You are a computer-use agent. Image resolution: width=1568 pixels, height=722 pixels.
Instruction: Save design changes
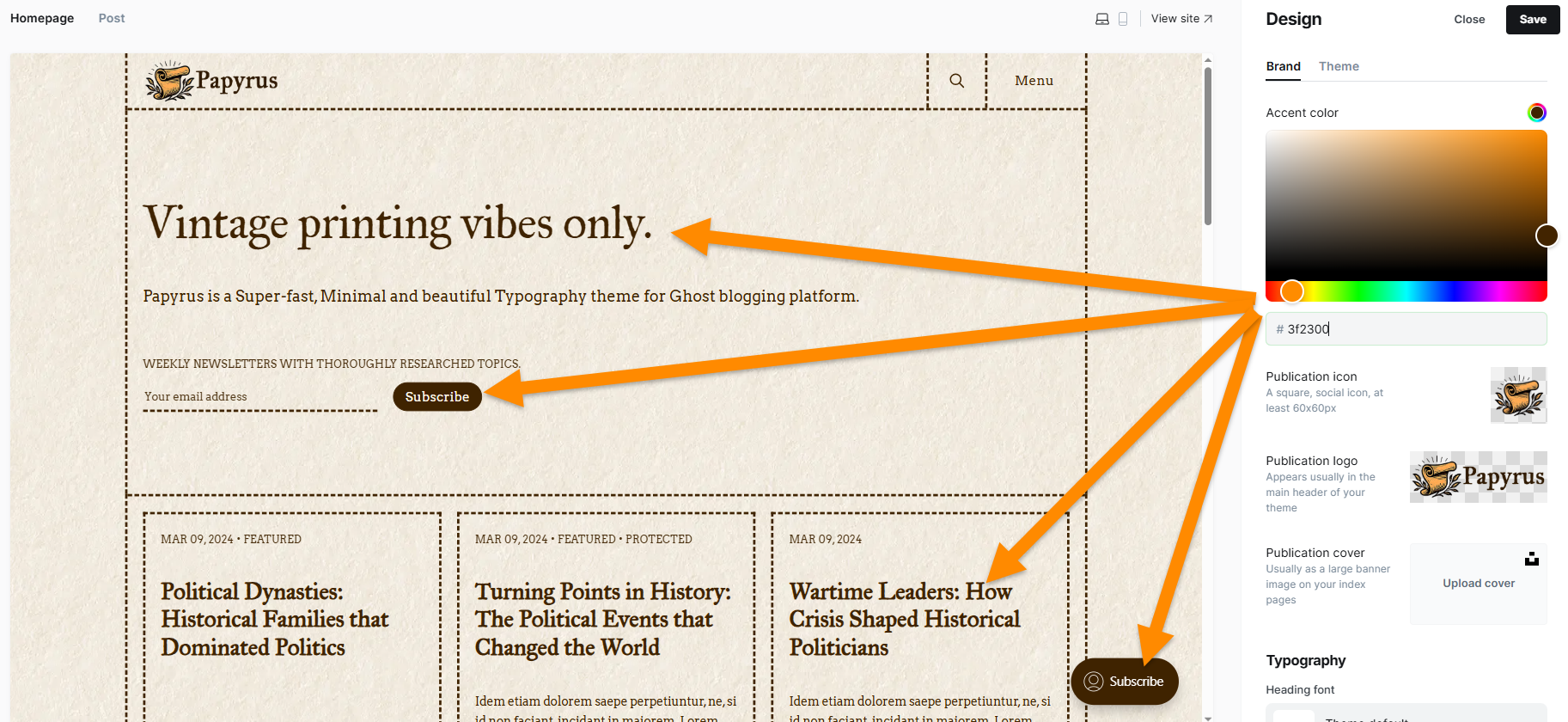(x=1533, y=19)
